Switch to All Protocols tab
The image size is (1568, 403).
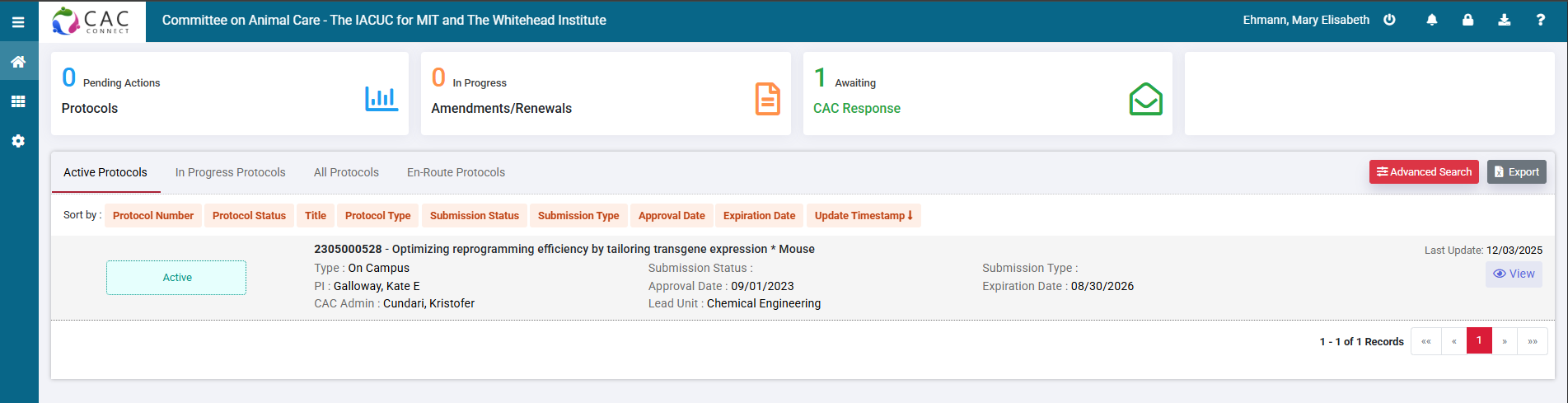[x=346, y=172]
